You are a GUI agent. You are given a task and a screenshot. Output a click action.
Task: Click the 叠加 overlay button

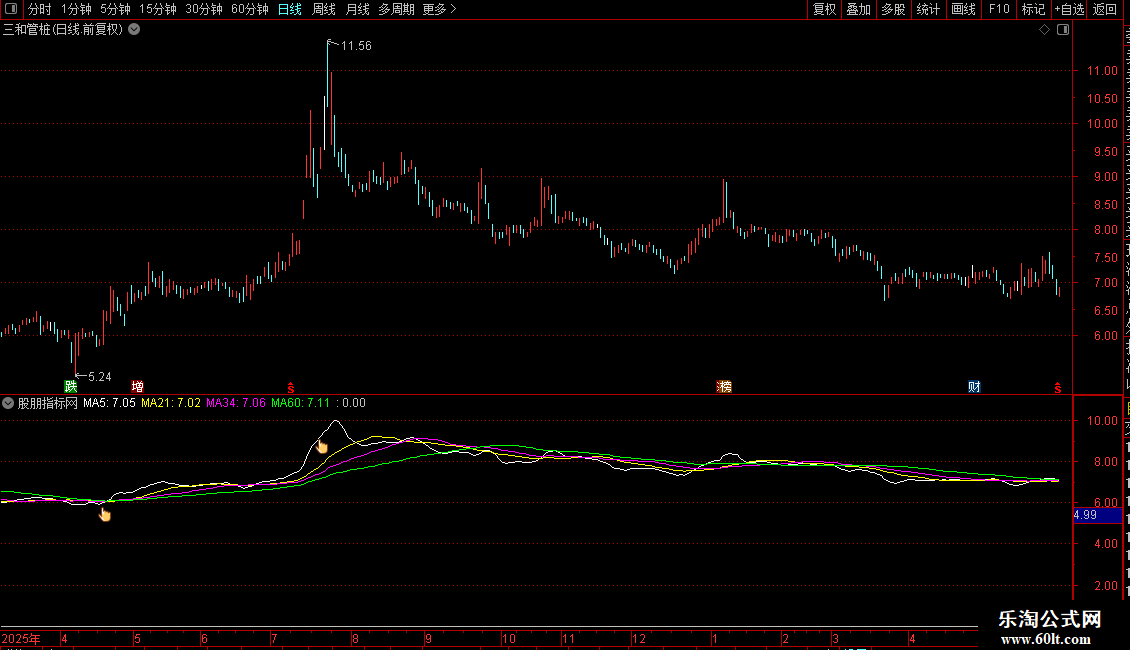tap(858, 9)
